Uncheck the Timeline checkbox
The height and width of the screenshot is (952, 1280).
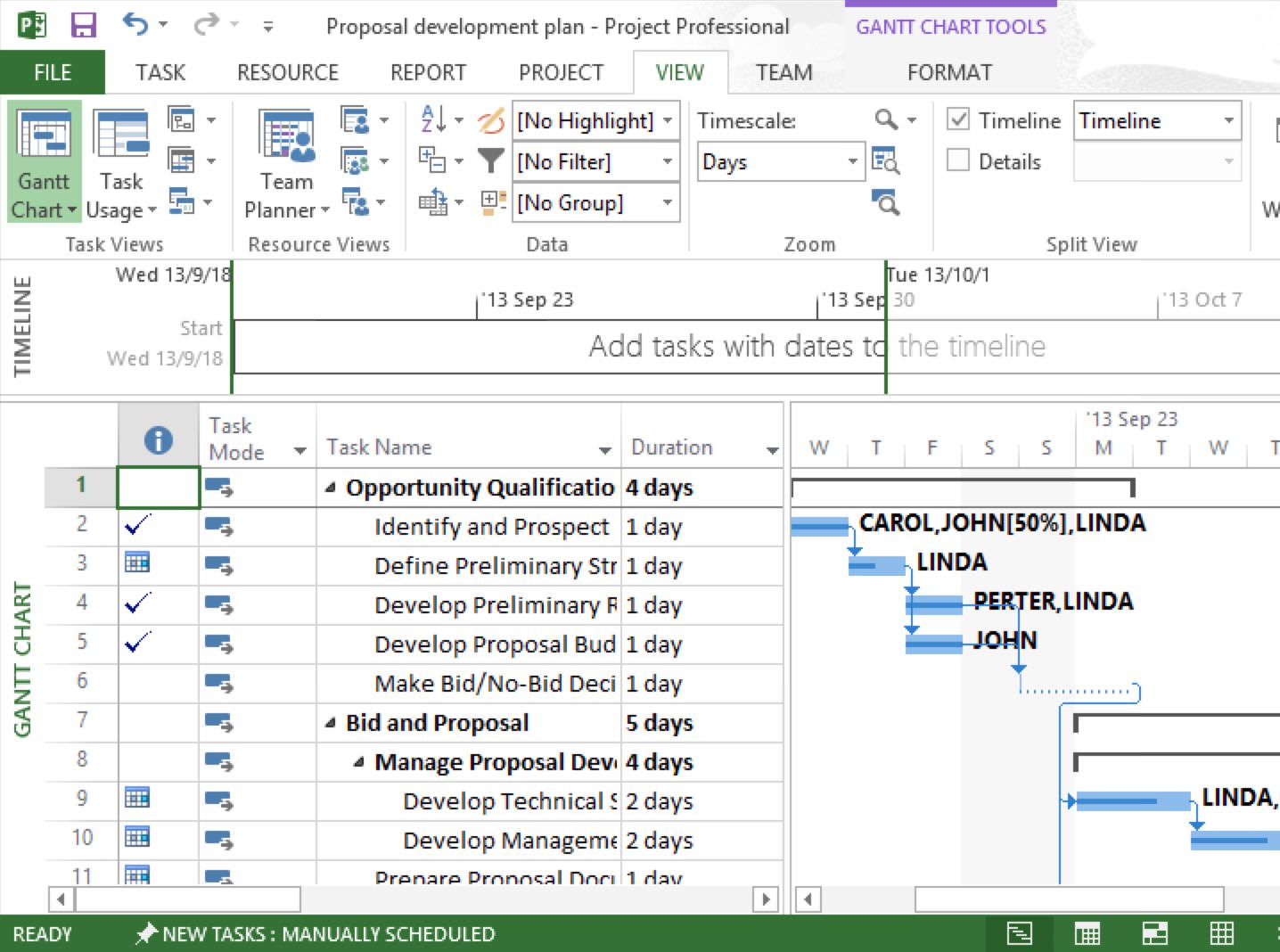pos(958,119)
